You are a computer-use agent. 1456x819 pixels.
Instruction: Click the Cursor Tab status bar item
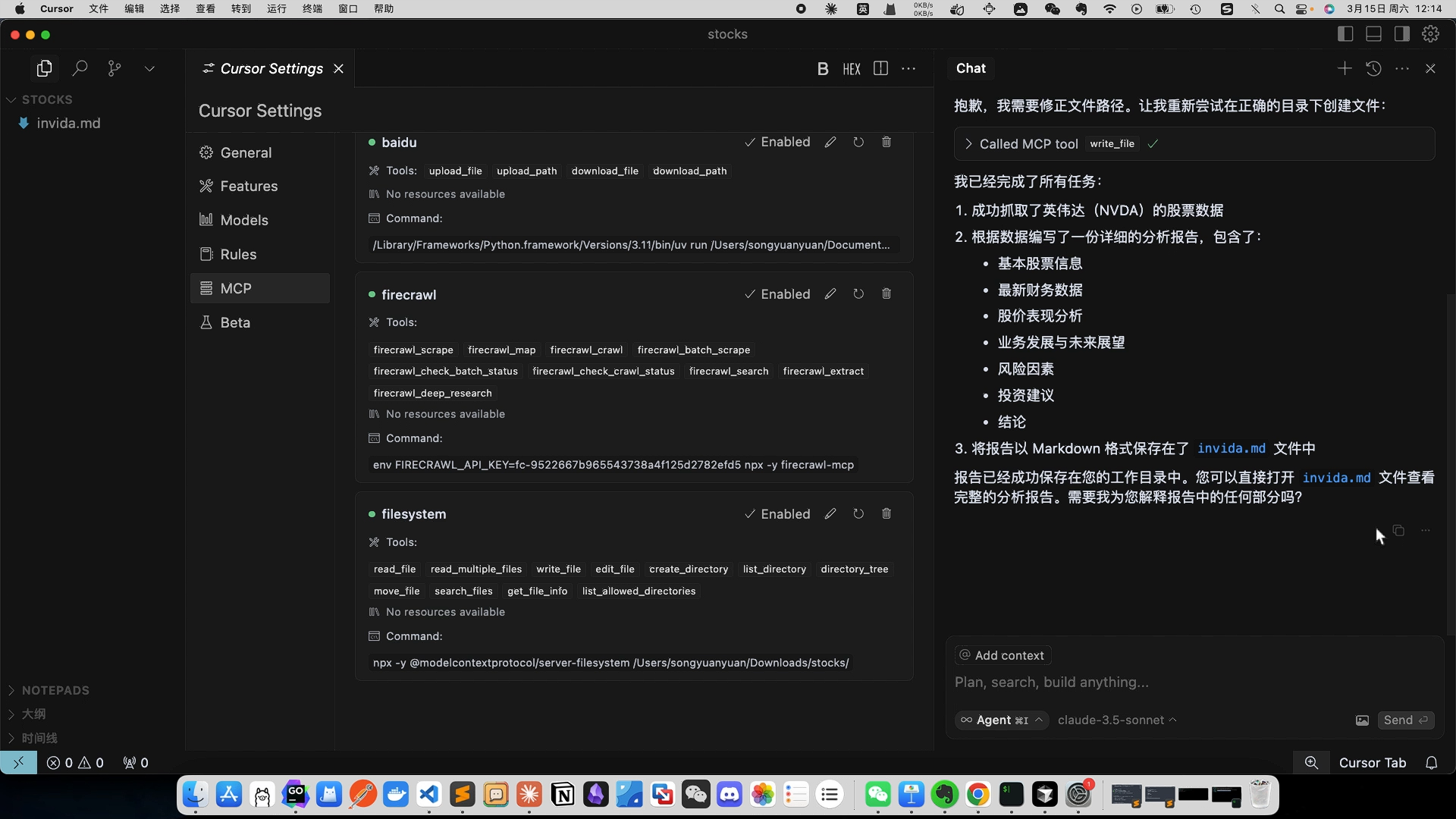(1373, 763)
